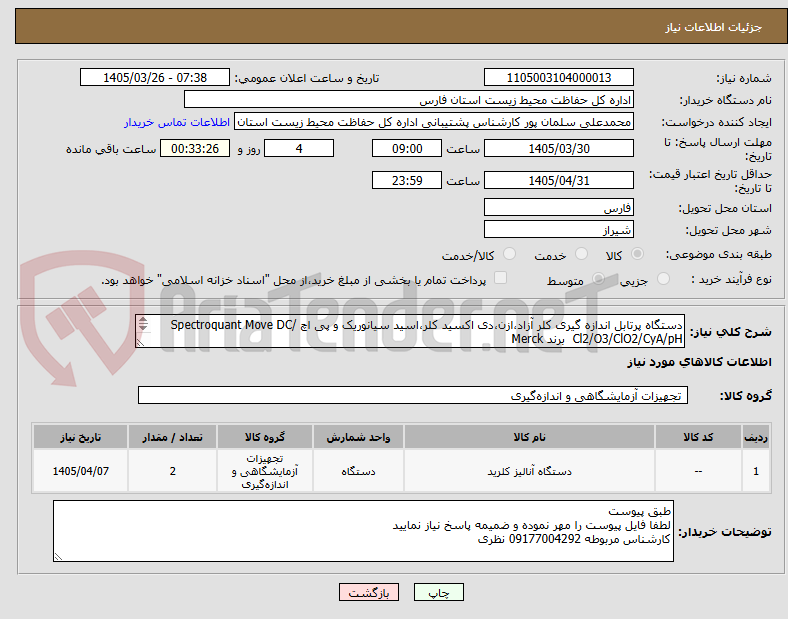The height and width of the screenshot is (619, 788).
Task: Toggle the Islamic treasury bonds payment checkbox
Action: click(x=501, y=278)
